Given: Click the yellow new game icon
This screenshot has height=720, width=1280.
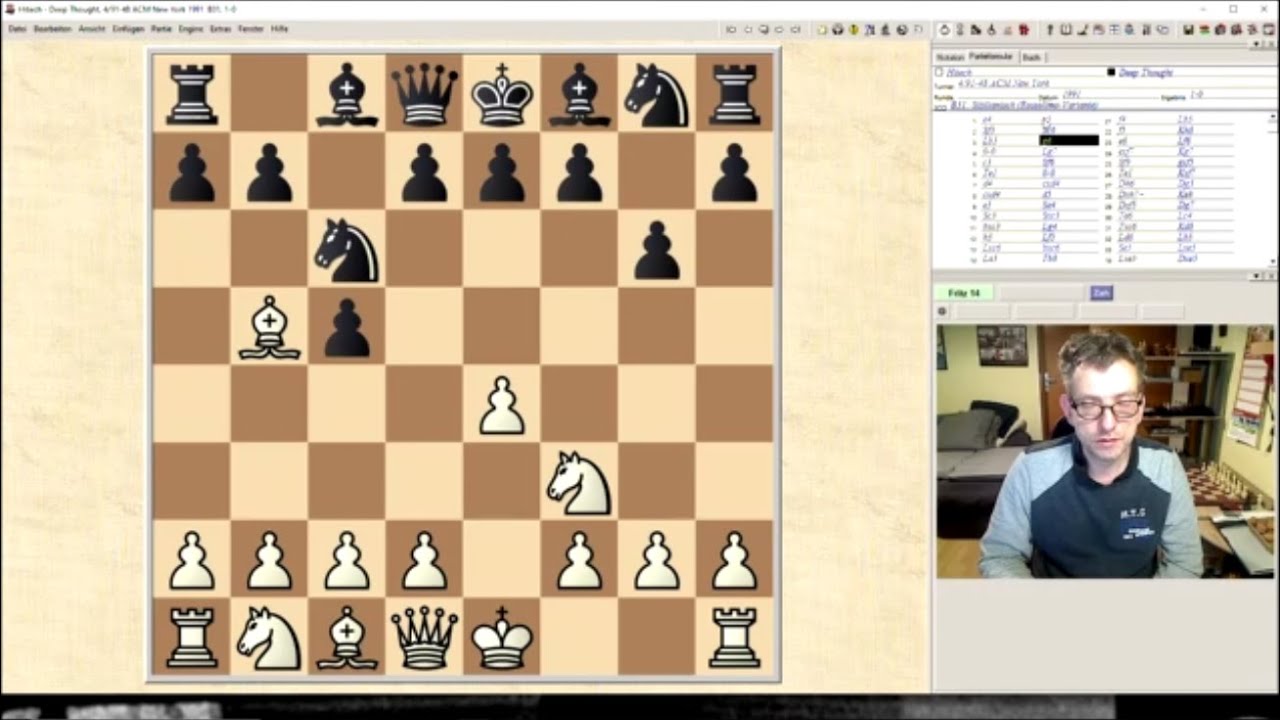Looking at the screenshot, I should pyautogui.click(x=821, y=30).
